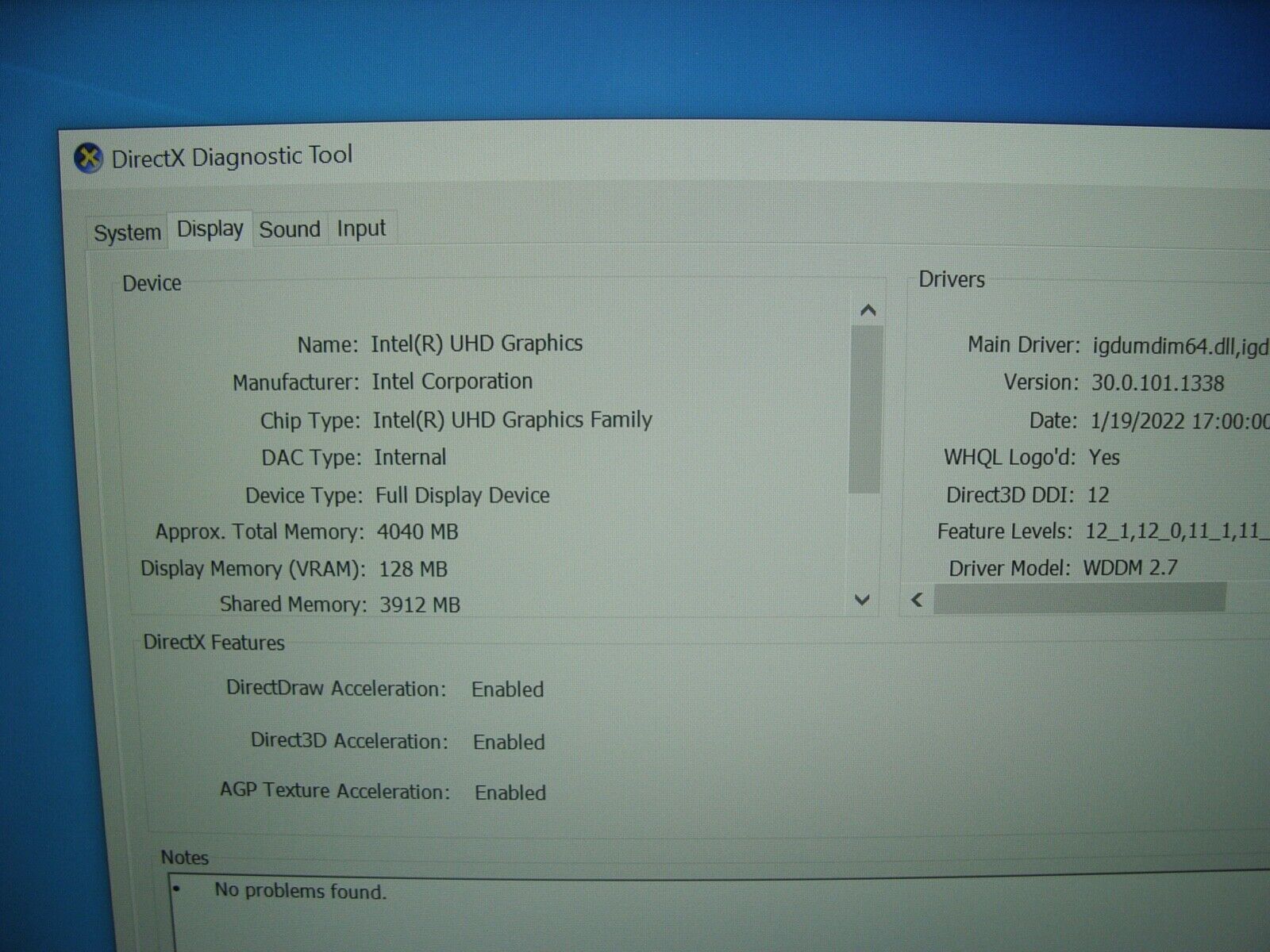The image size is (1270, 952).
Task: Open the Input tab
Action: coord(361,228)
